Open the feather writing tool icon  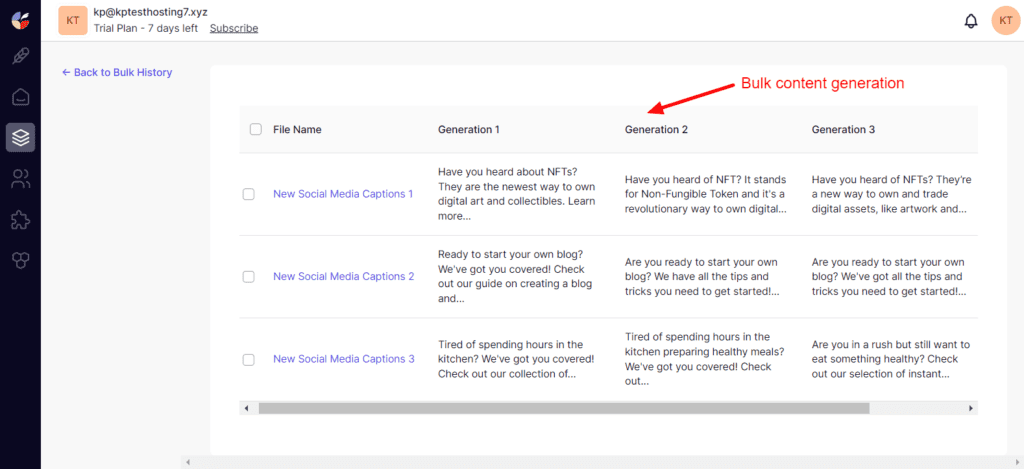tap(20, 57)
